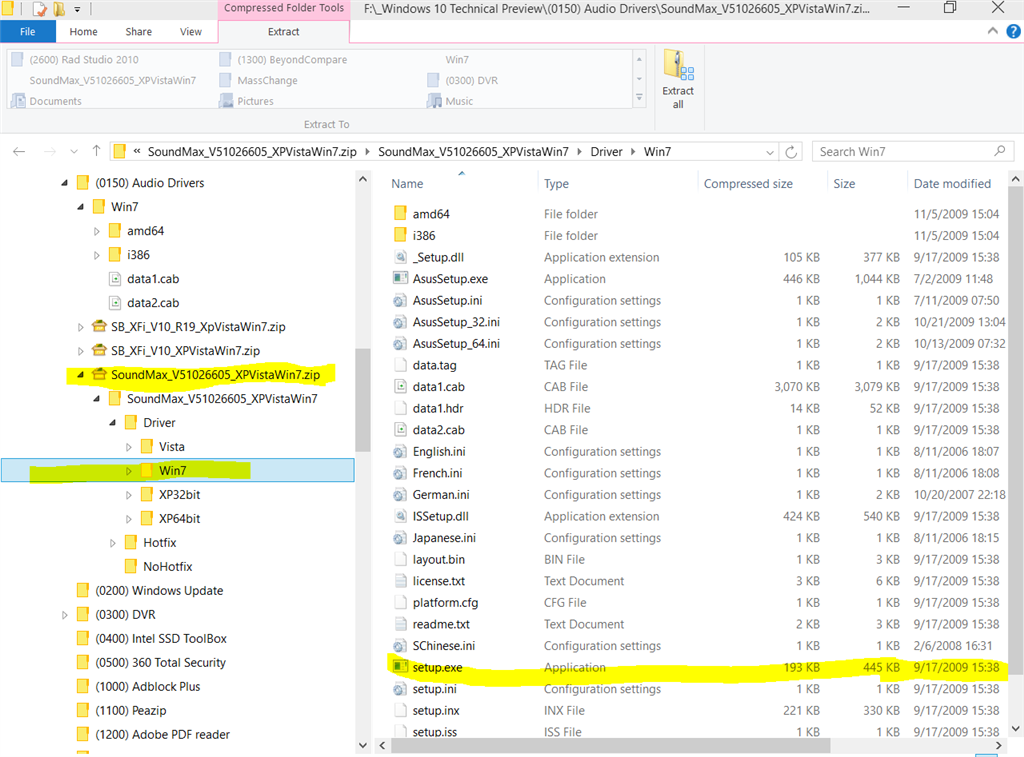
Task: Select the platform.cfg file name
Action: (x=445, y=602)
